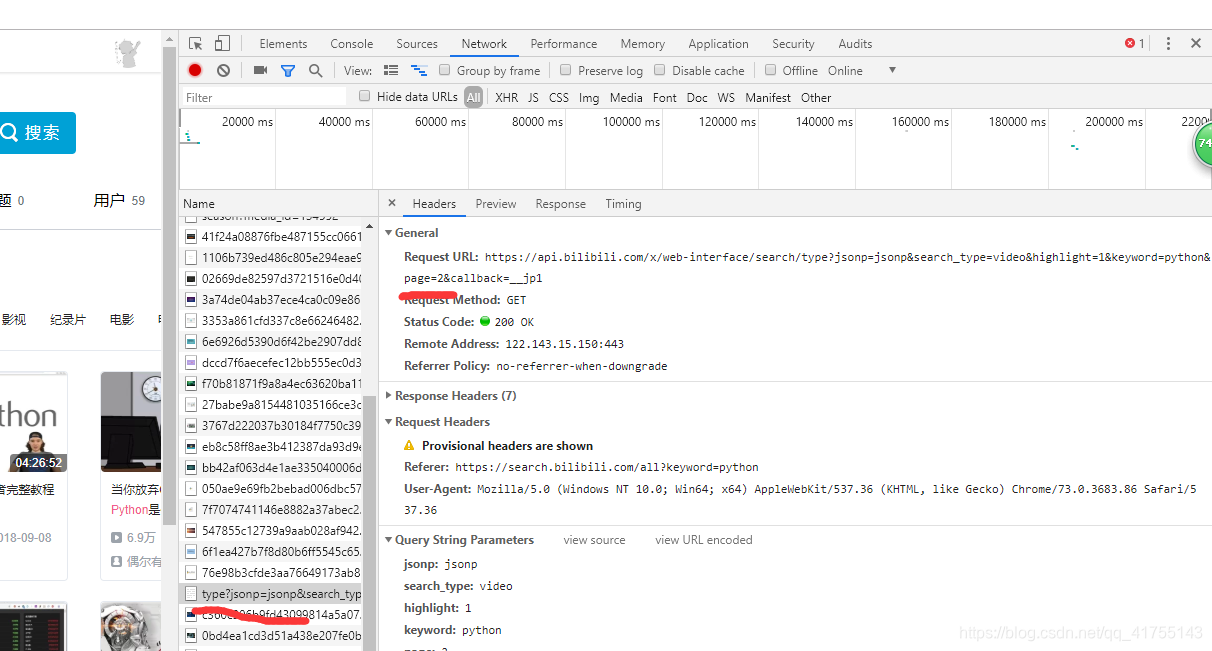Clear the network log
1212x651 pixels.
(223, 70)
